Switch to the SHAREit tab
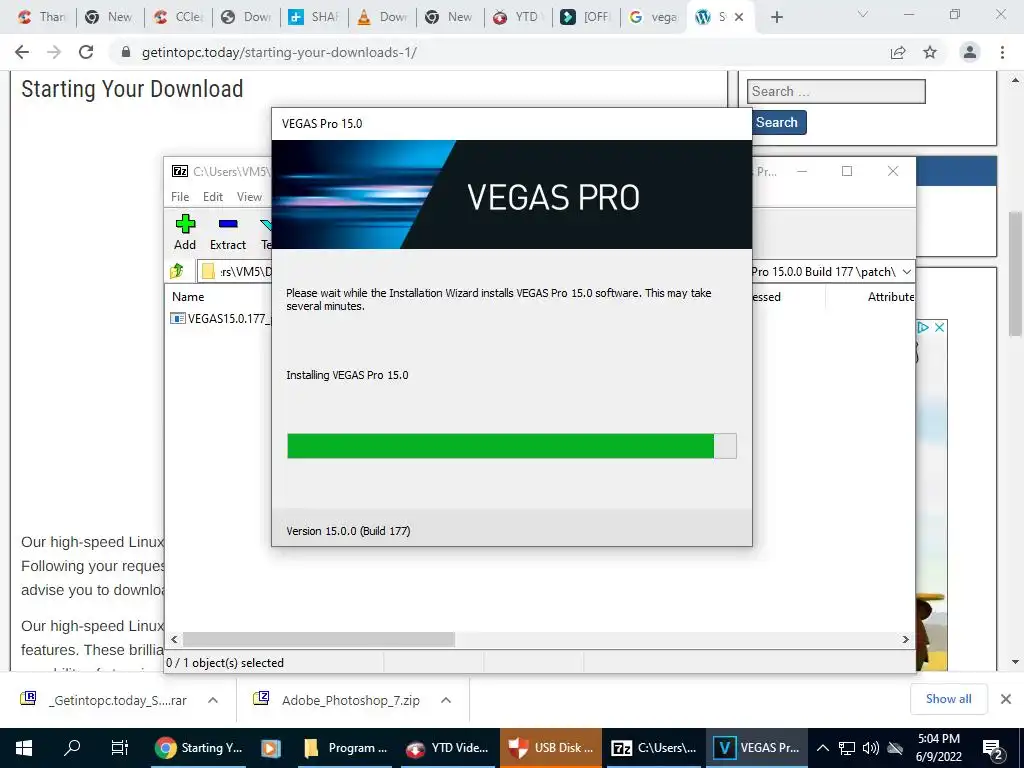1024x768 pixels. pyautogui.click(x=315, y=17)
